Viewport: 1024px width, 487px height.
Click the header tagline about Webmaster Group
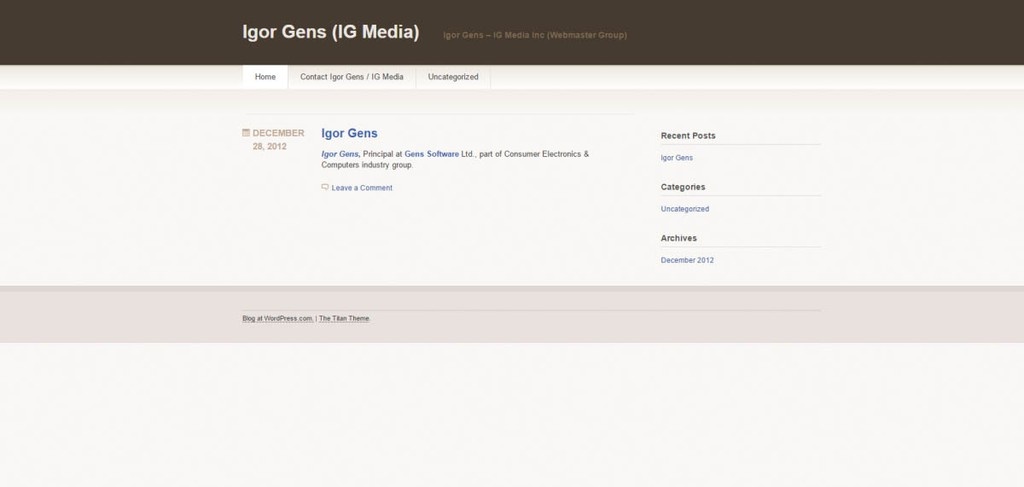pyautogui.click(x=535, y=35)
